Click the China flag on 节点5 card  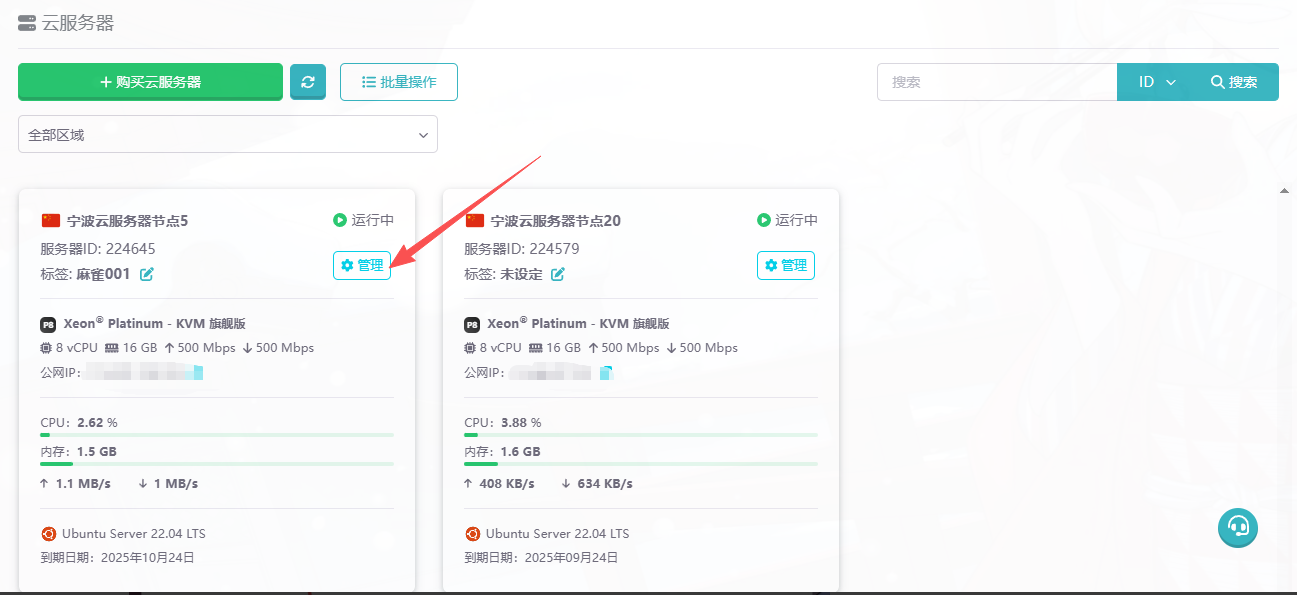coord(51,220)
